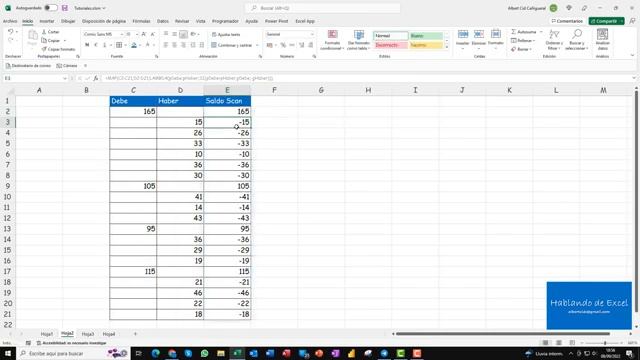This screenshot has width=640, height=360.
Task: Switch to Normal view in status bar
Action: click(545, 343)
